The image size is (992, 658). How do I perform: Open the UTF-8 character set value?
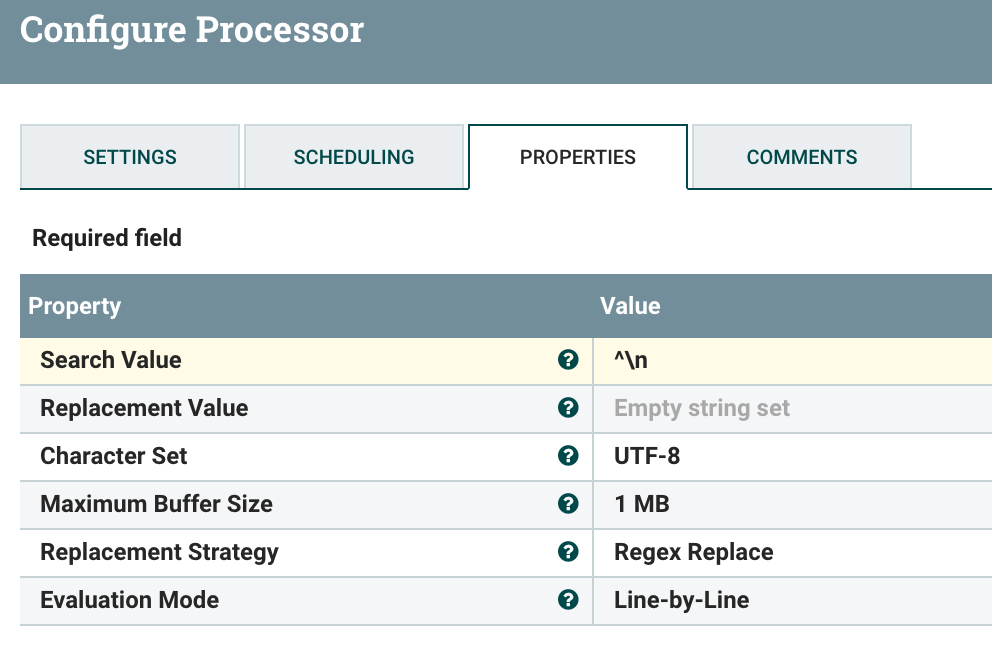click(x=700, y=456)
